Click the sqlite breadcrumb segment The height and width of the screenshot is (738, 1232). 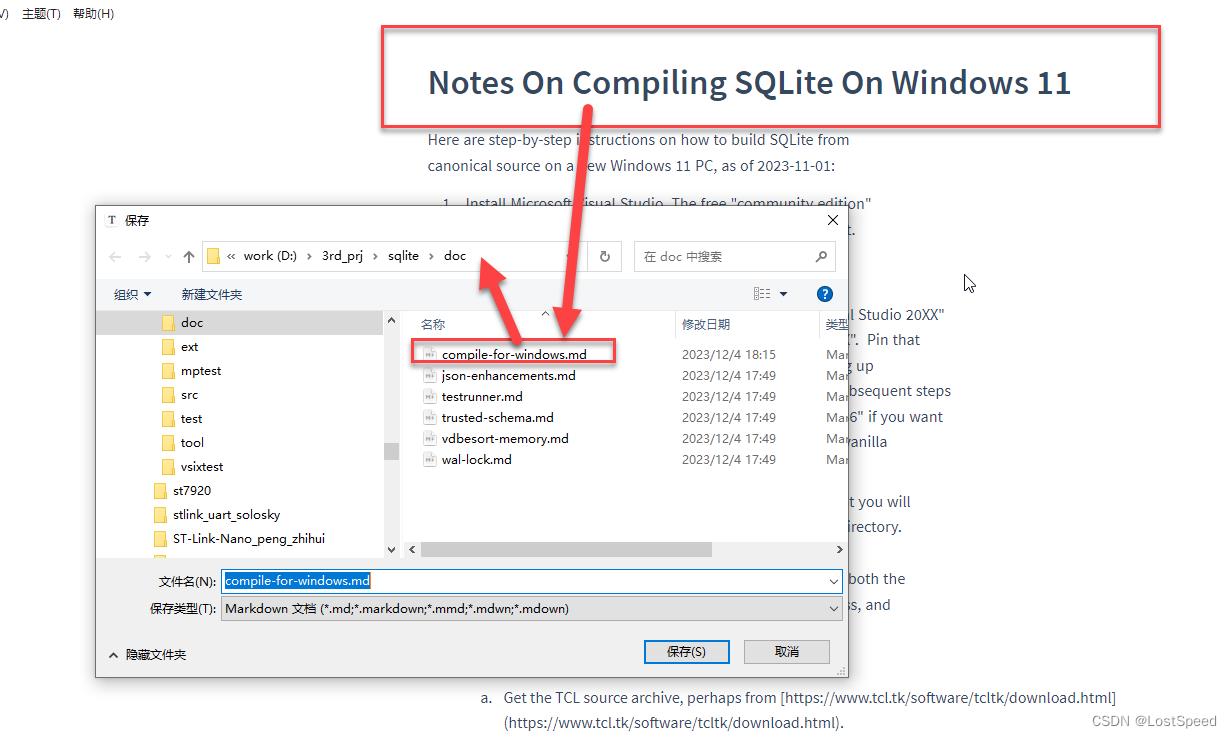[x=404, y=256]
